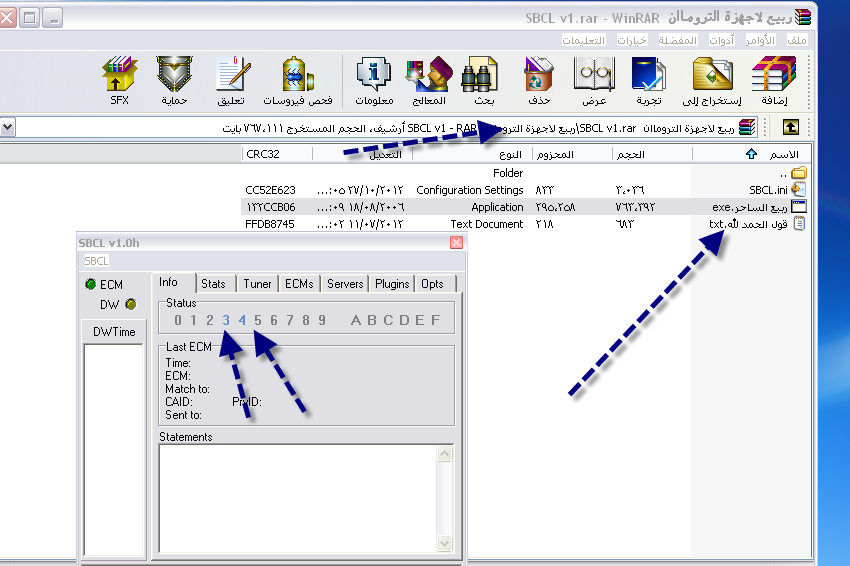Click scroll-down arrow in Statements box

click(445, 543)
